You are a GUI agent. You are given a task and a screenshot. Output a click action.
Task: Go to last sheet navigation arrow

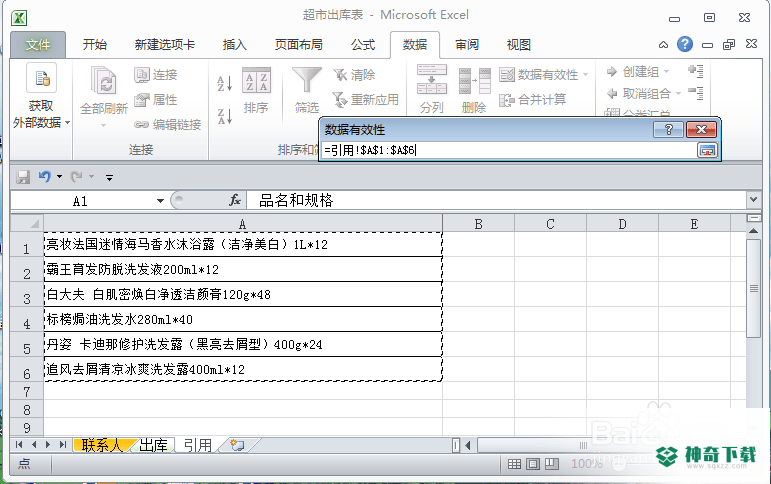(x=62, y=445)
